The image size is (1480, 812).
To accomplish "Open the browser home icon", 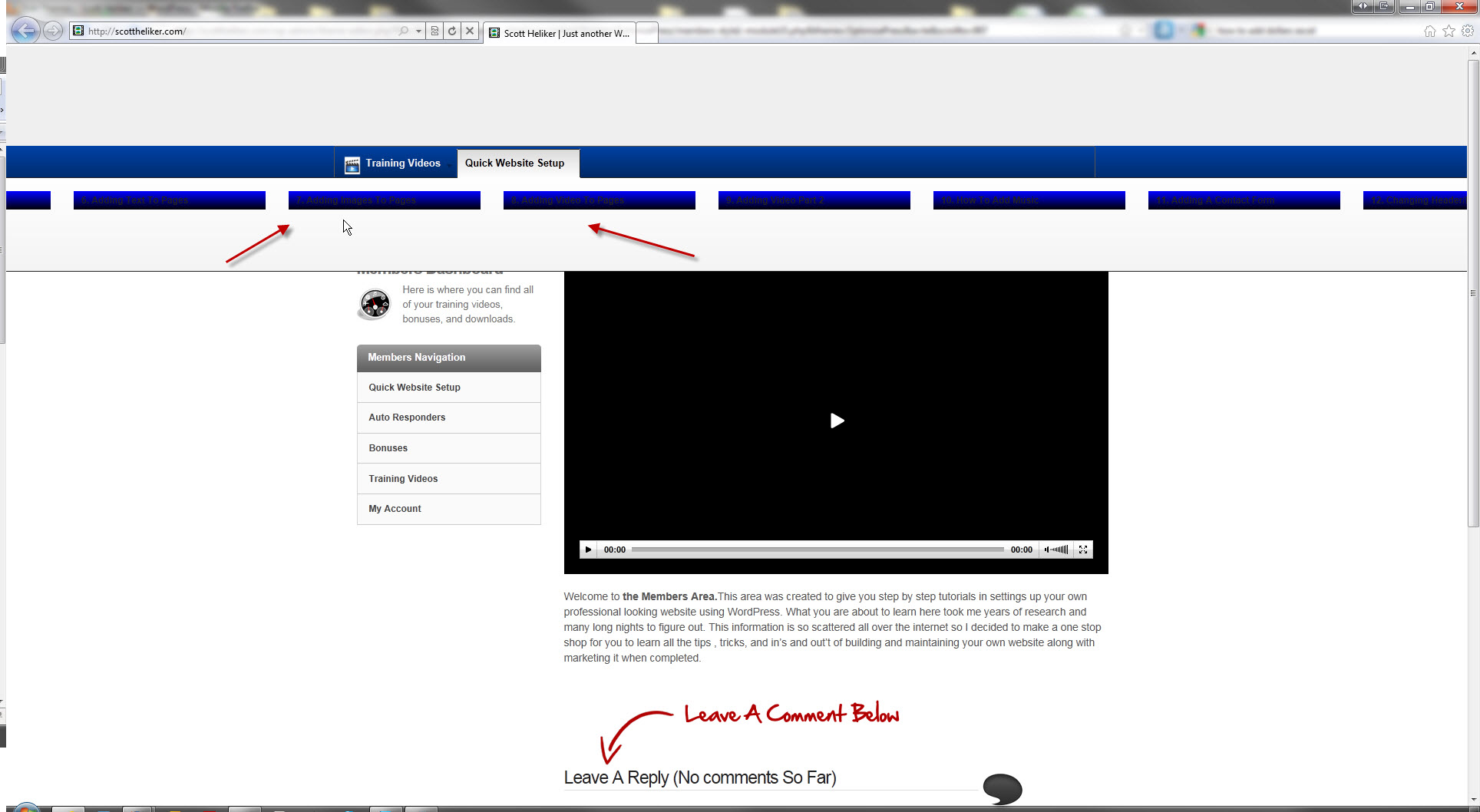I will coord(1429,31).
